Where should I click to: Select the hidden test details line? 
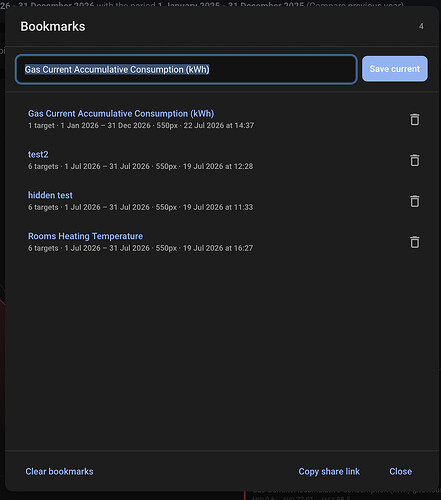[140, 207]
